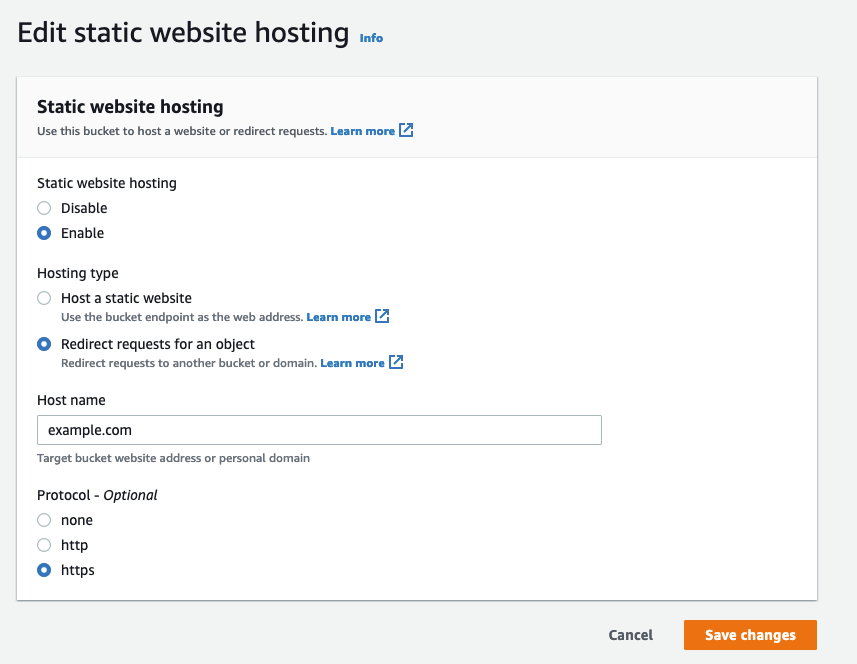
Task: Click inside the Host name field showing example.com
Action: point(318,429)
